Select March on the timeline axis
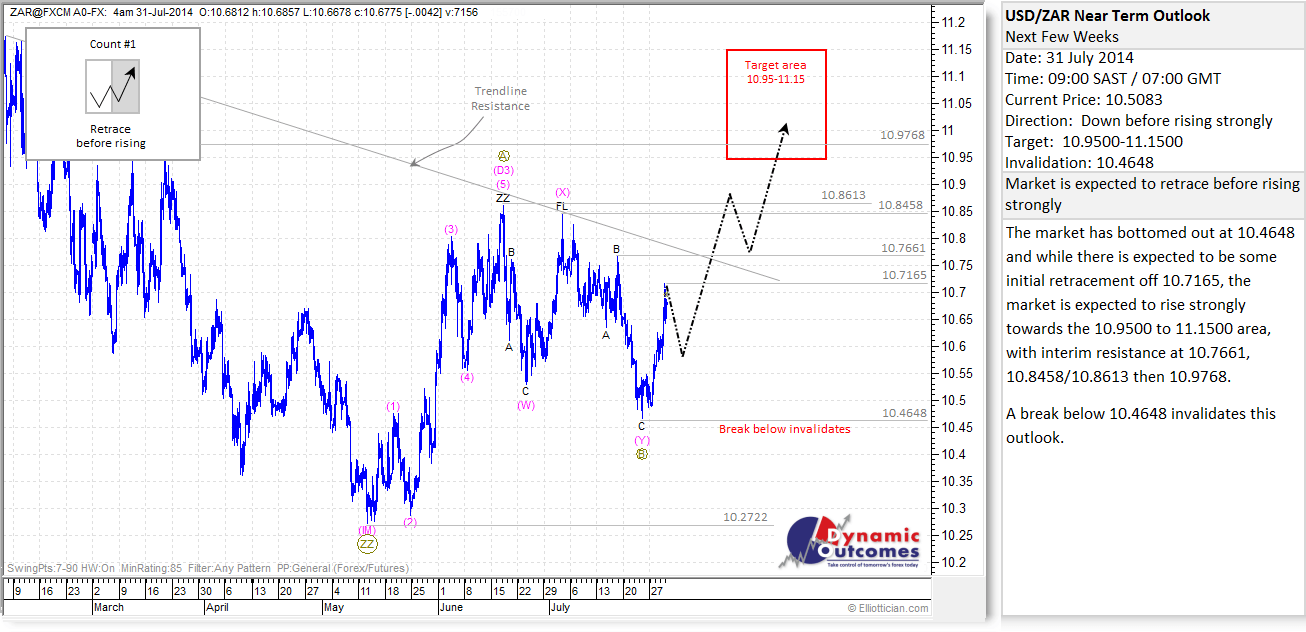1306x632 pixels. click(110, 607)
